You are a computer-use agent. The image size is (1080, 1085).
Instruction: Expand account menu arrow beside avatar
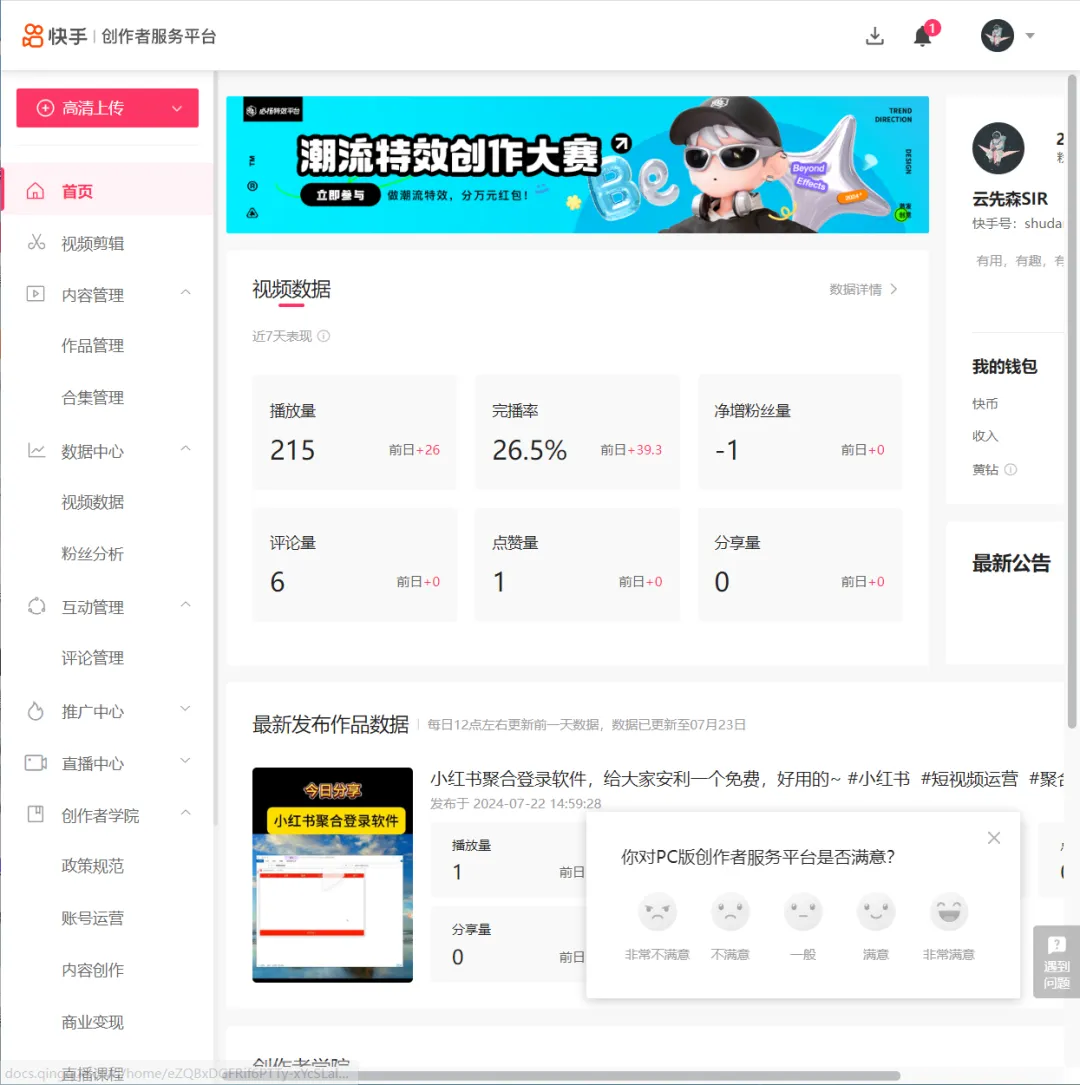tap(1030, 35)
